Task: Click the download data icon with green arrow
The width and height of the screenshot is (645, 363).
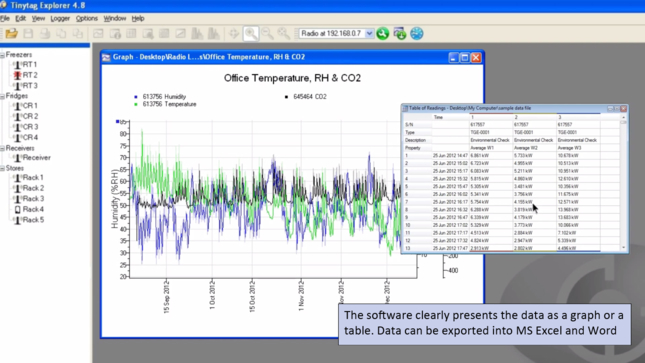Action: tap(399, 33)
